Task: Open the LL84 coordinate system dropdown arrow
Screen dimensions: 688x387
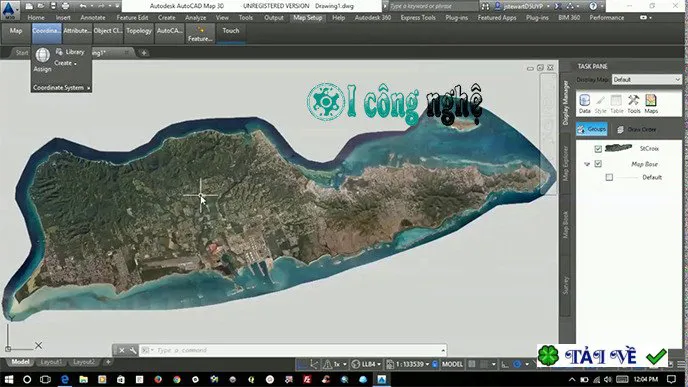Action: 379,364
